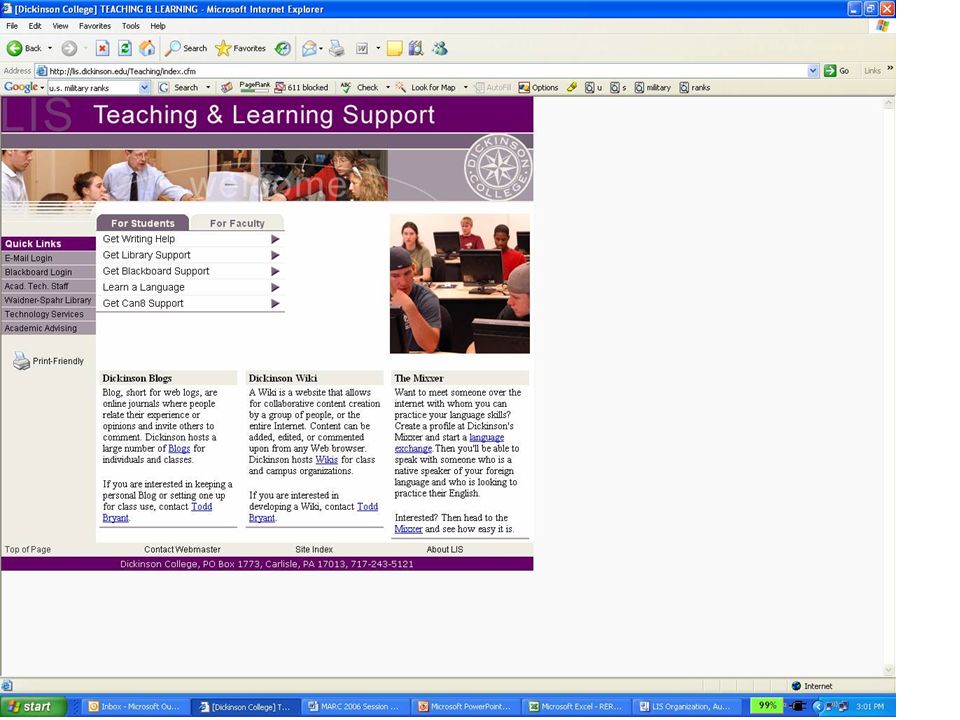Switch to the For Faculty tab
The image size is (960, 720).
pyautogui.click(x=237, y=223)
